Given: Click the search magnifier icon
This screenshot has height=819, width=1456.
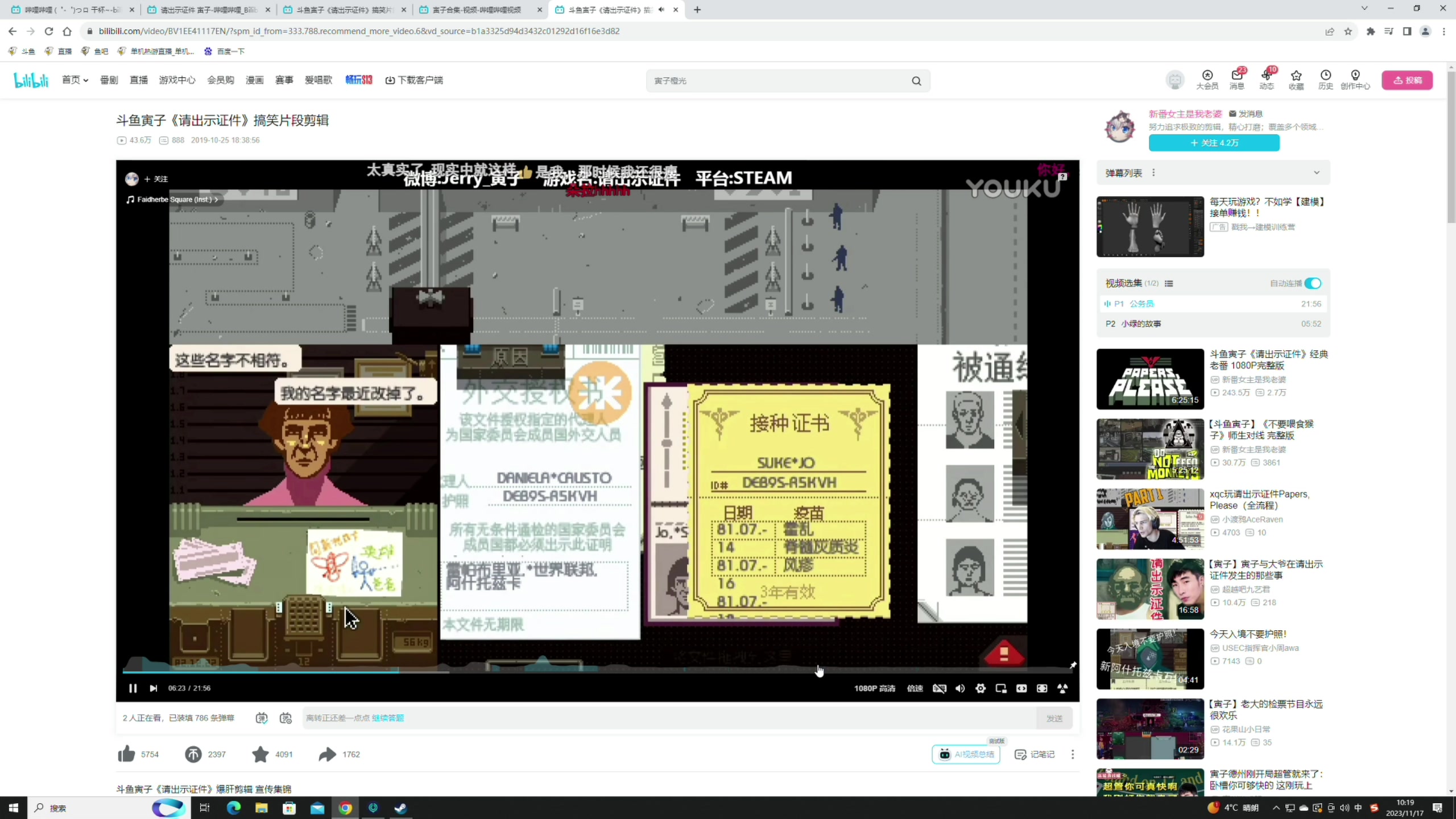Looking at the screenshot, I should 916,81.
